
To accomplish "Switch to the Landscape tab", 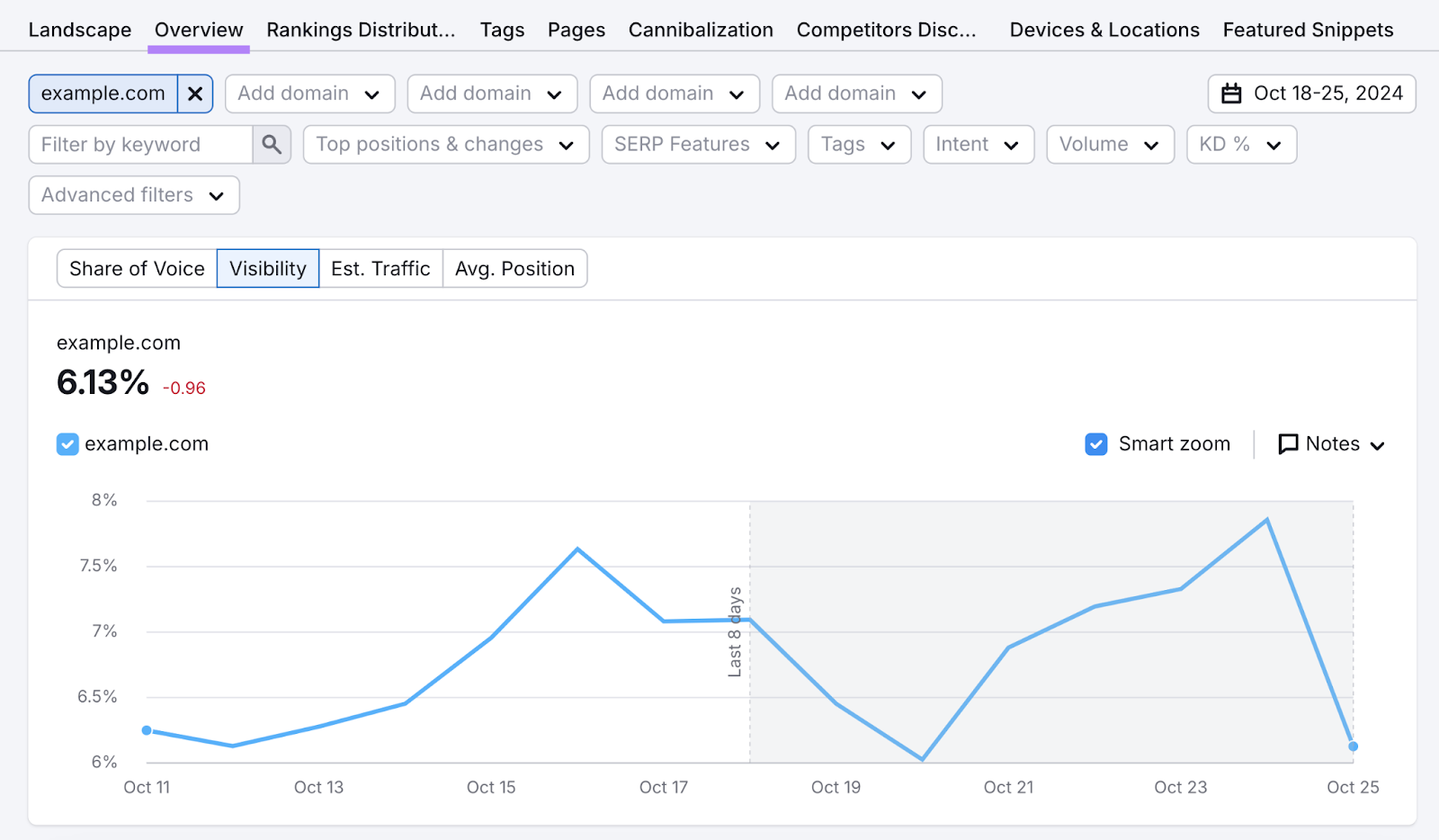I will point(79,29).
